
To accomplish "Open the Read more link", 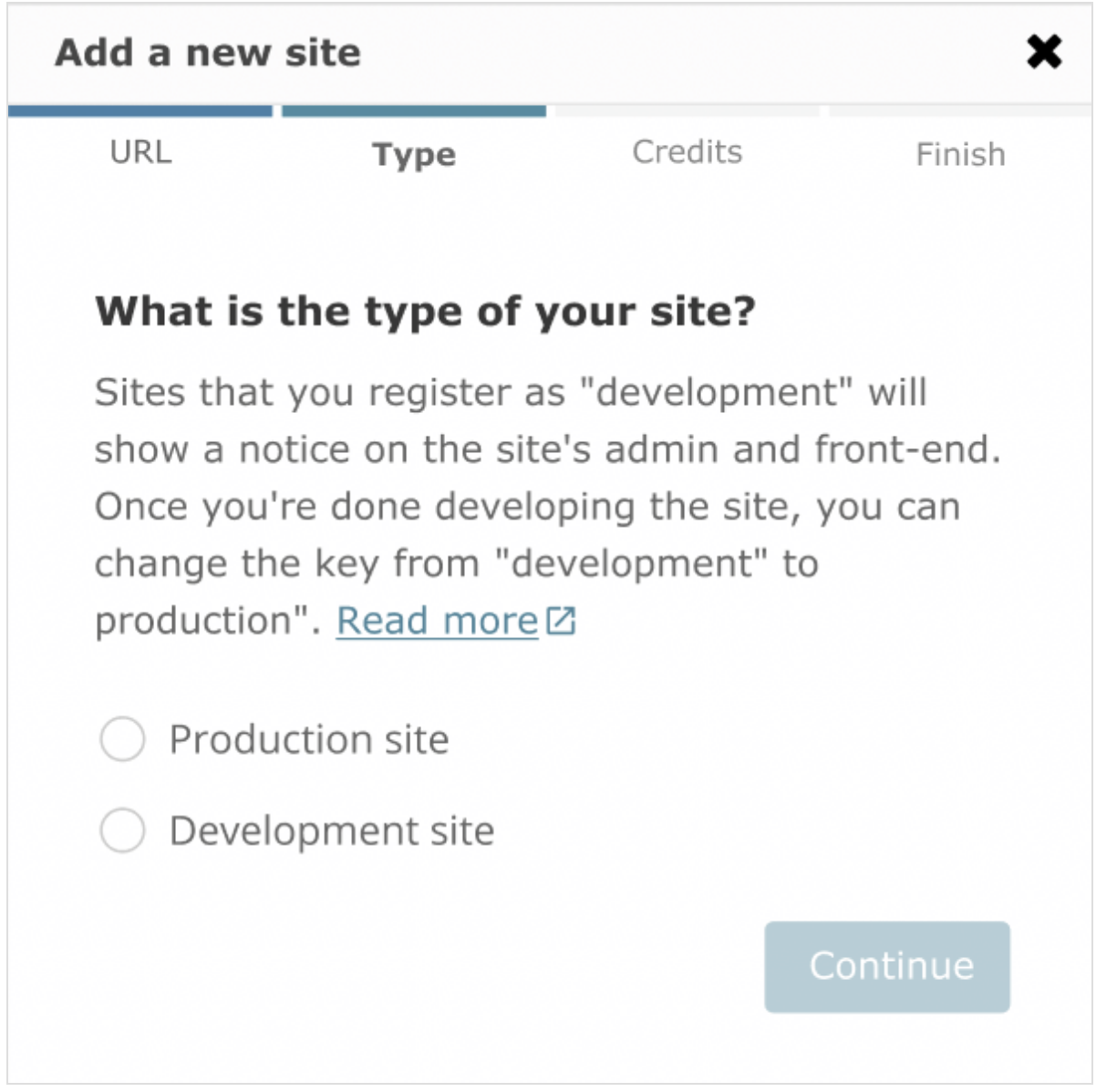I will click(x=436, y=620).
